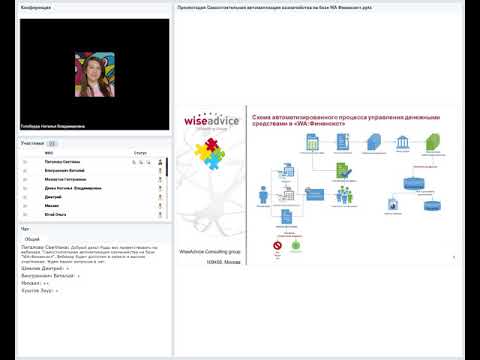The image size is (480, 360).
Task: Select participant 'Михаил' in the list
Action: pyautogui.click(x=52, y=206)
